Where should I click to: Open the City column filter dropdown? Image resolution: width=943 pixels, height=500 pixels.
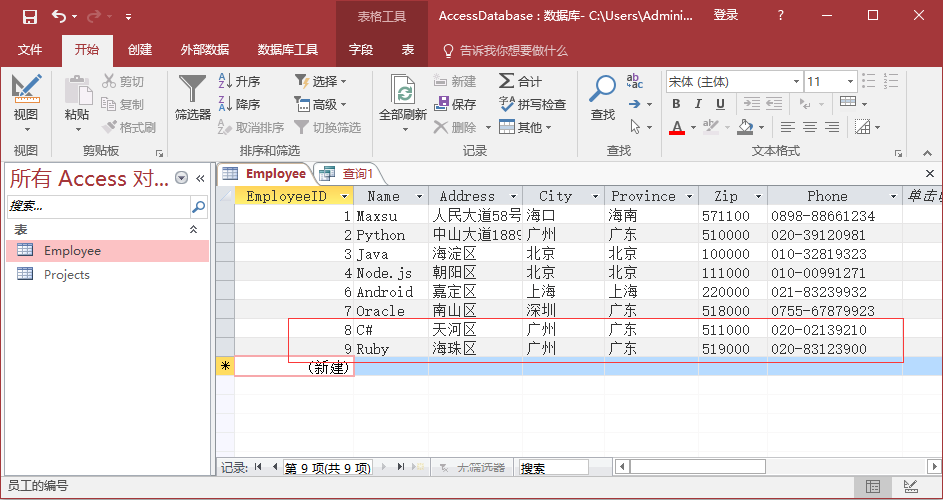pyautogui.click(x=595, y=197)
